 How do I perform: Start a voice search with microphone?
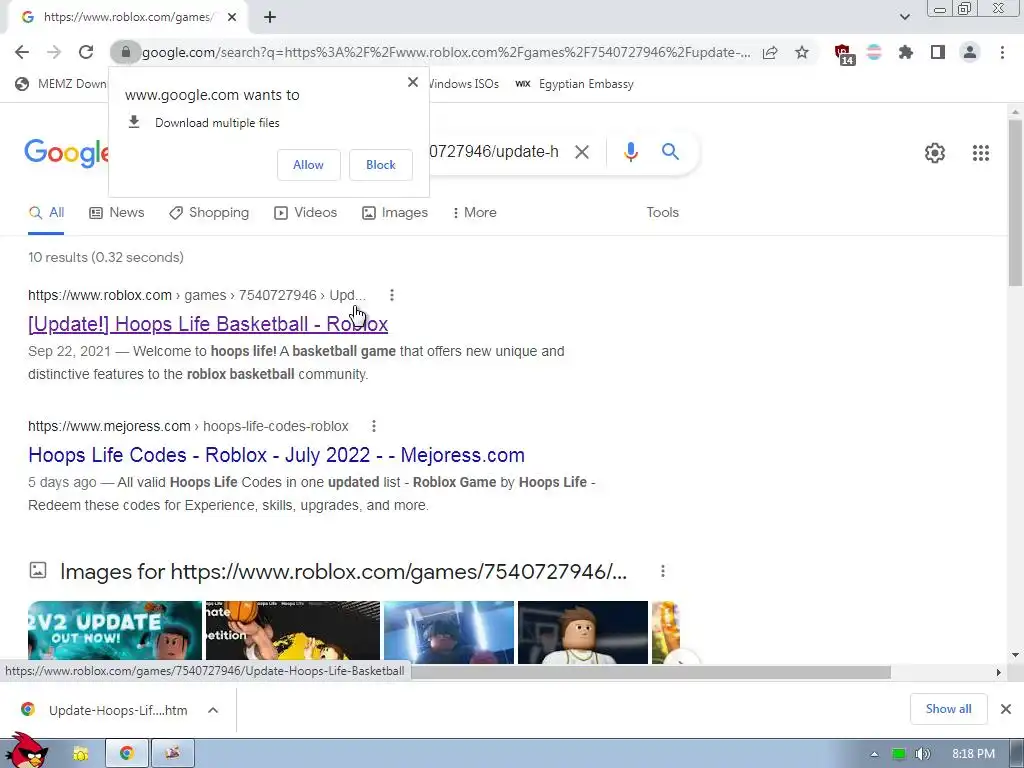630,152
